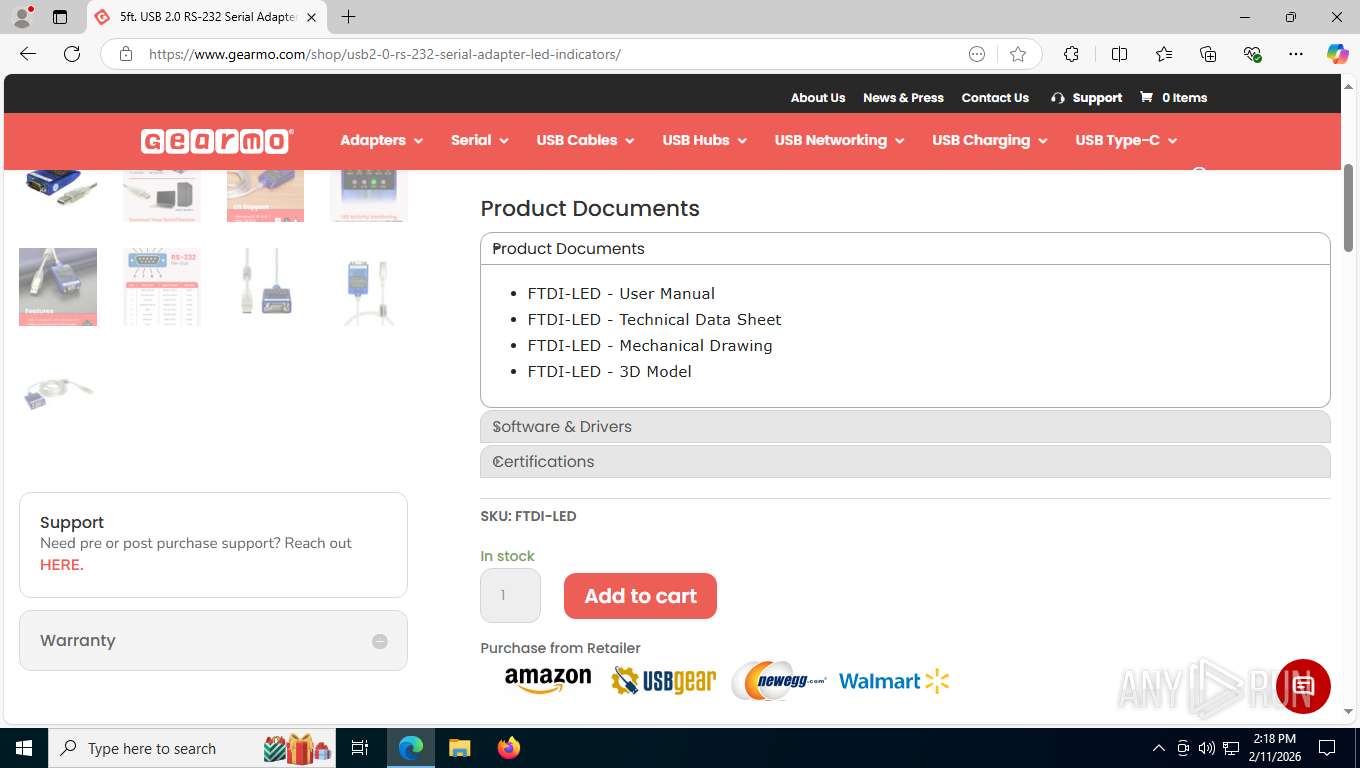The image size is (1360, 768).
Task: Open the volume control in the system tray
Action: coord(1207,748)
